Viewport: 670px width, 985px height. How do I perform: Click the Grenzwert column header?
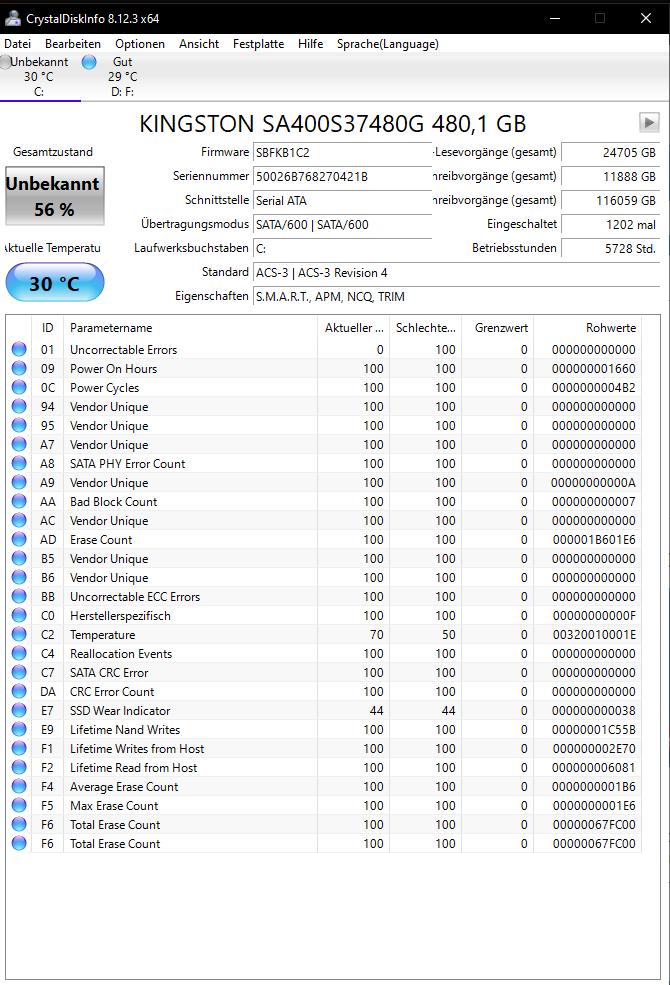[497, 328]
